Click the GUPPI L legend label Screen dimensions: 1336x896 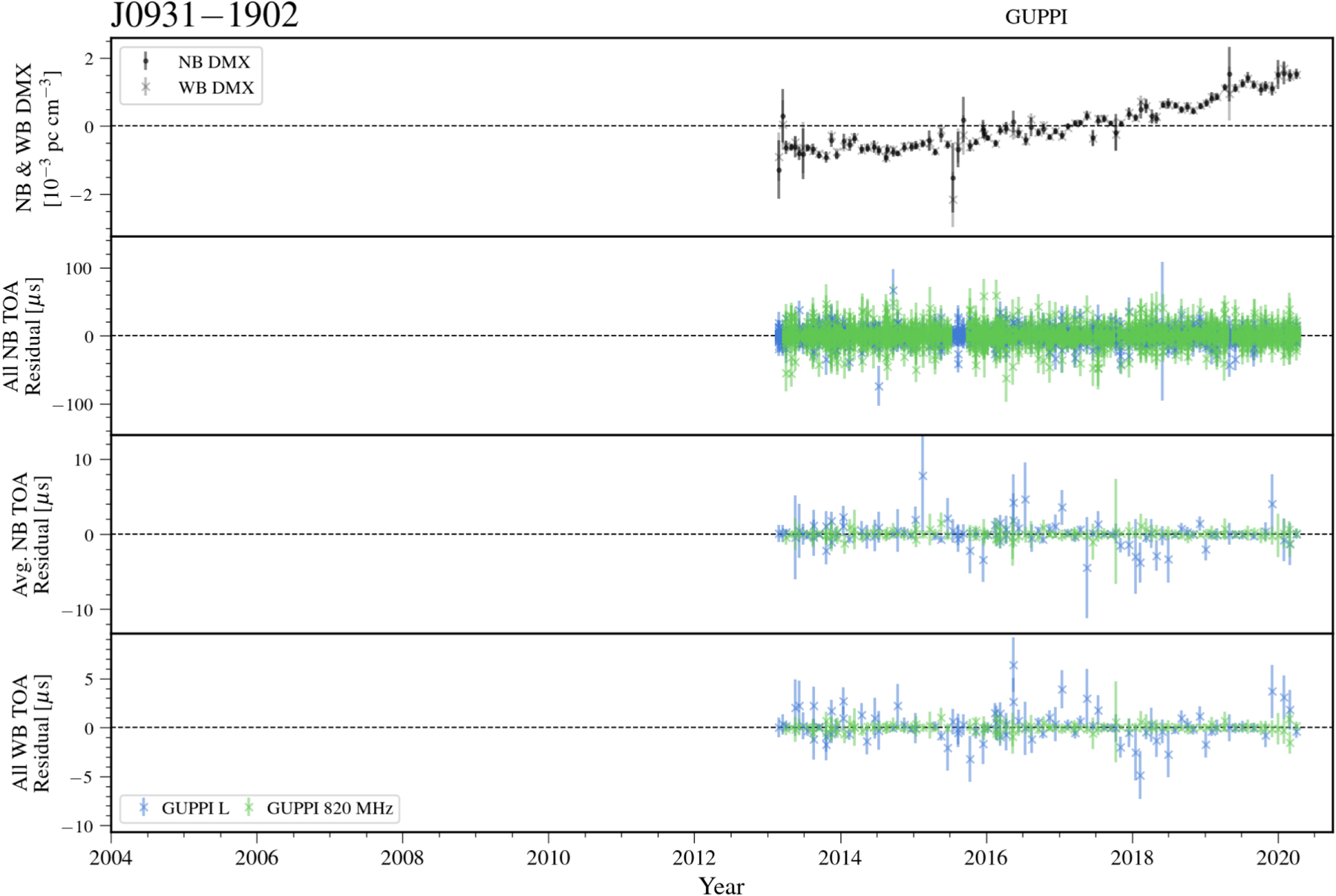pos(195,808)
